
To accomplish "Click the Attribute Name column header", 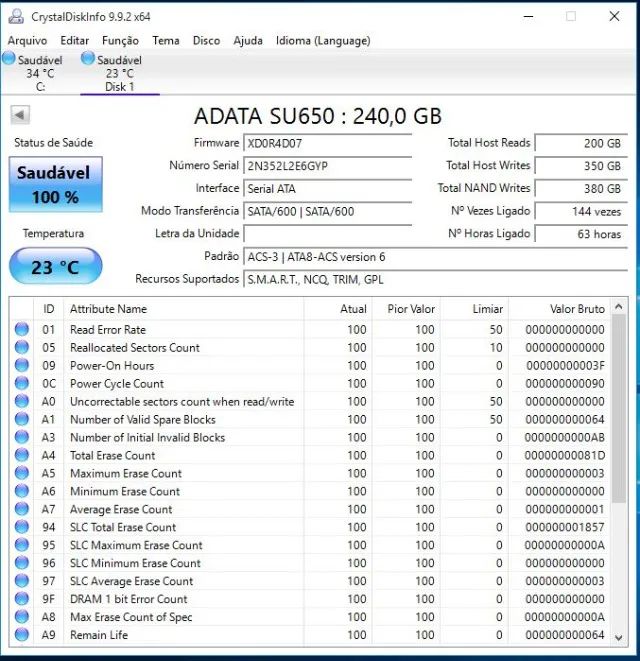I will click(x=183, y=309).
